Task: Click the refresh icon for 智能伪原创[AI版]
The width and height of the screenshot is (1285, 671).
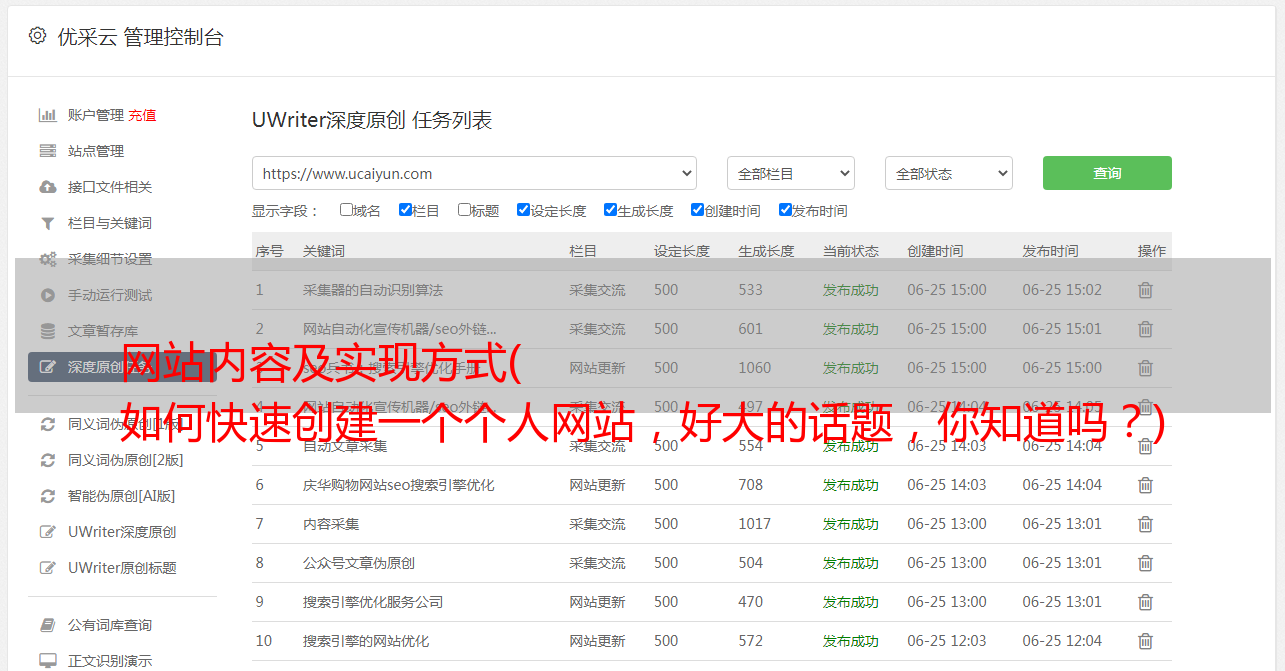Action: click(x=47, y=496)
